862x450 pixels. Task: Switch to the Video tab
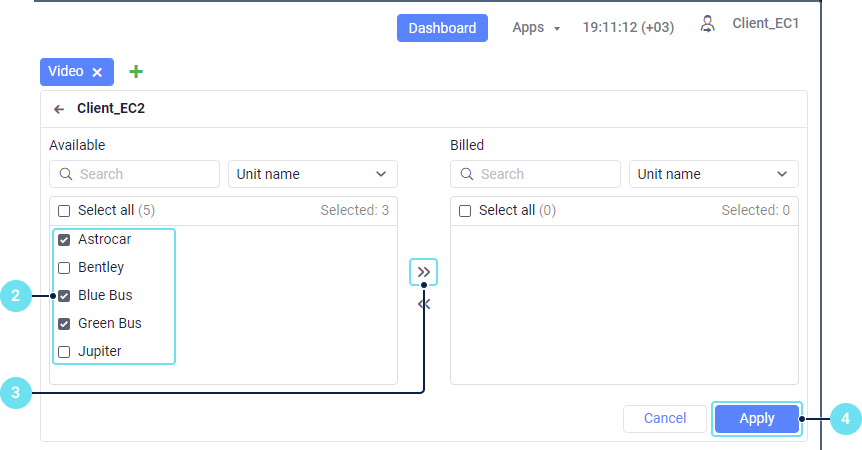tap(66, 72)
